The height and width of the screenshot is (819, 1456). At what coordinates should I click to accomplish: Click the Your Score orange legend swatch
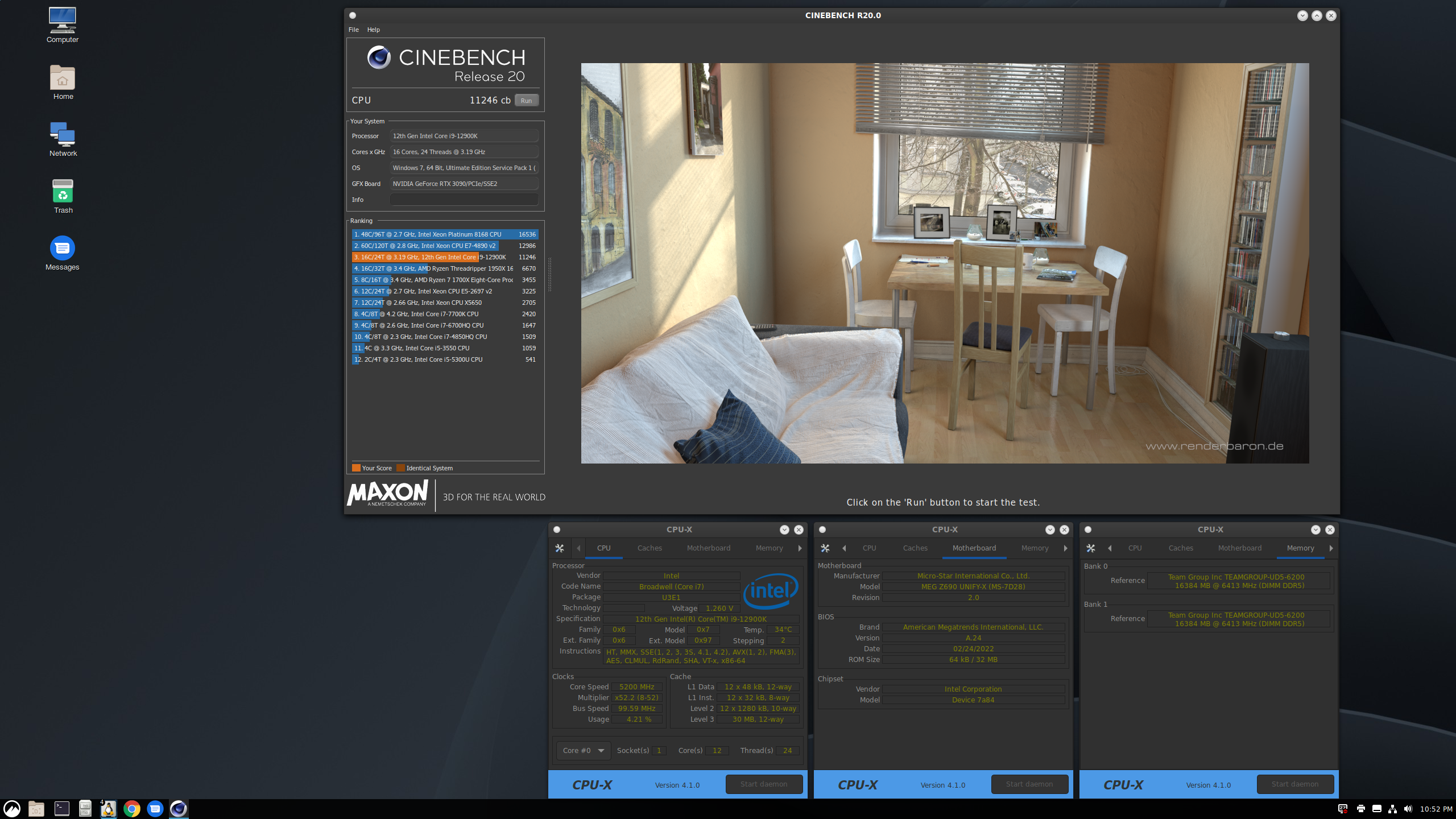click(x=356, y=468)
